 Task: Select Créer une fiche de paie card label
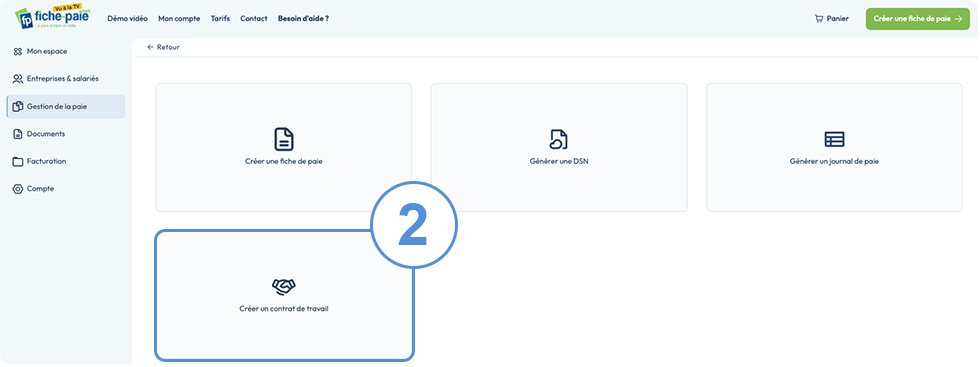[x=284, y=161]
